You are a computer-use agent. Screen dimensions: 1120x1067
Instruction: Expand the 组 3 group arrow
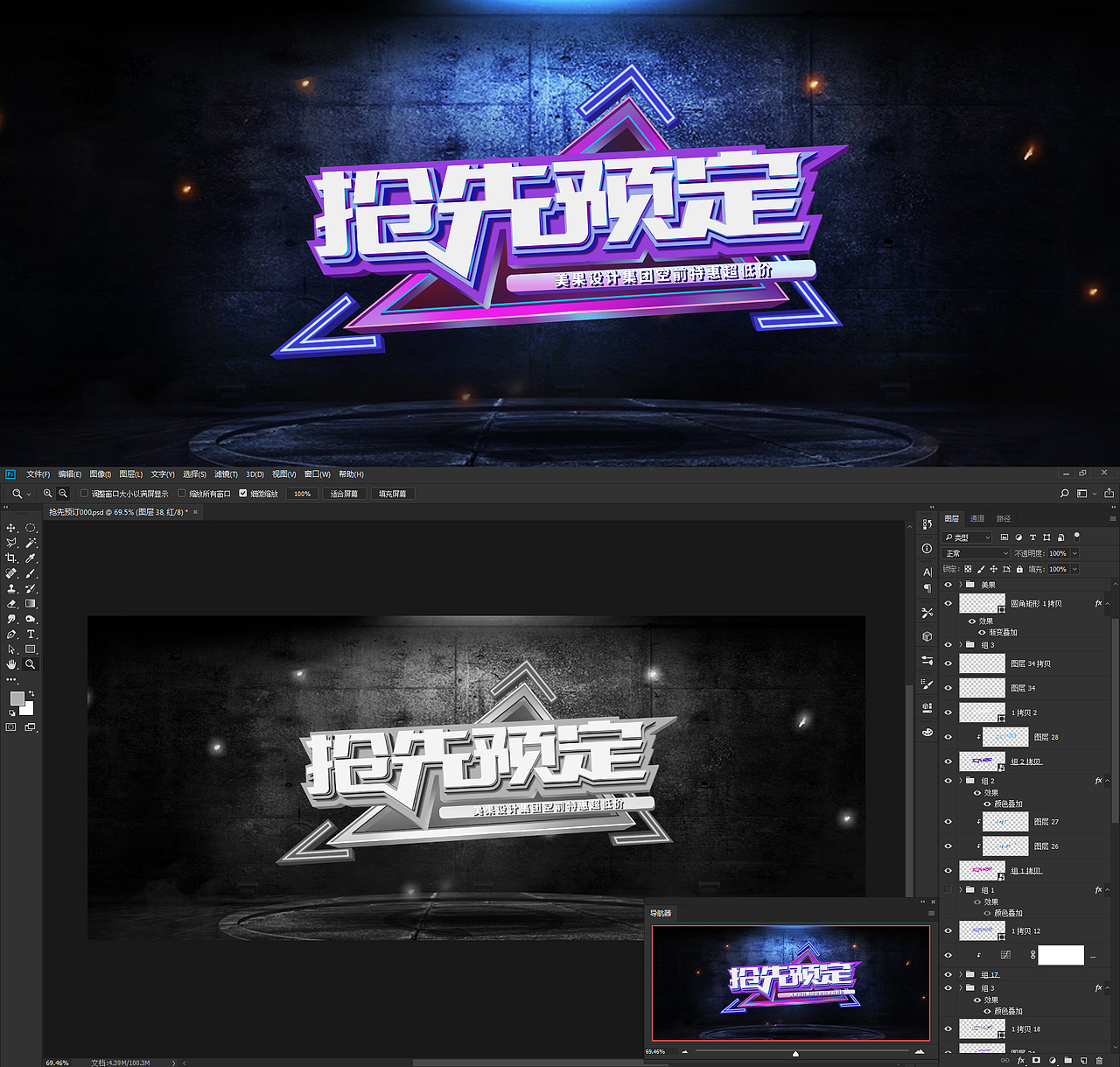tap(961, 645)
